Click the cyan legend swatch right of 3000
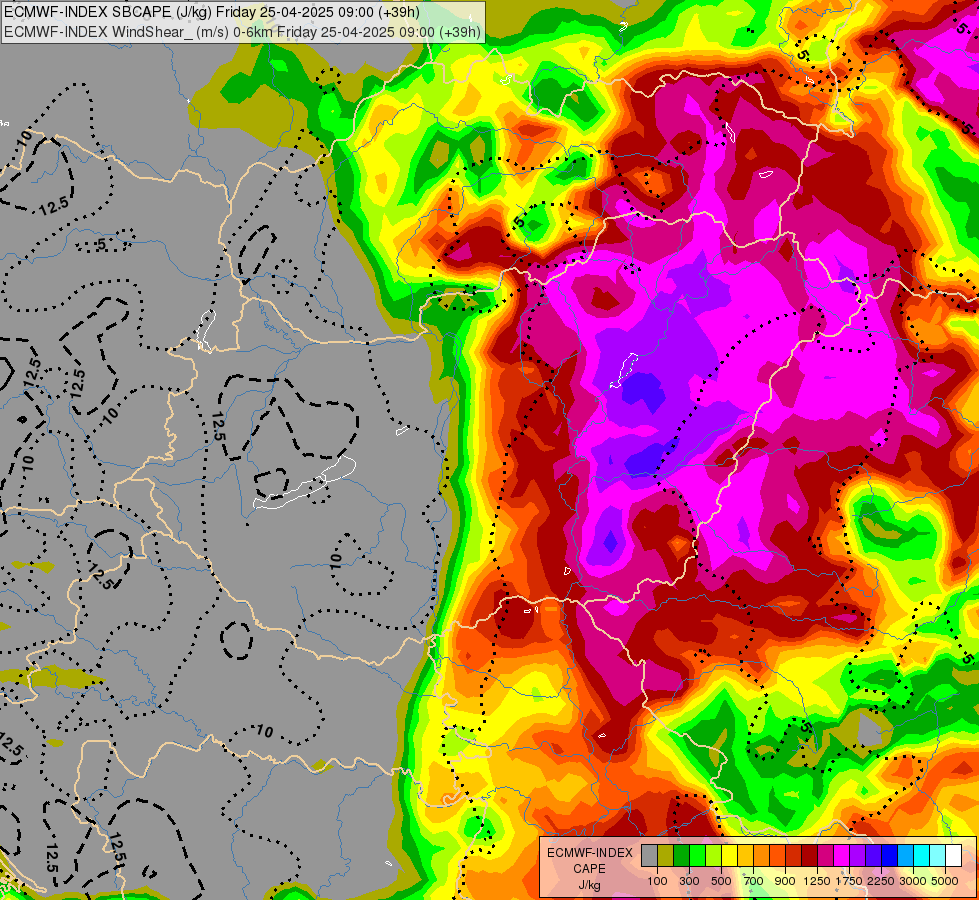 tap(922, 856)
